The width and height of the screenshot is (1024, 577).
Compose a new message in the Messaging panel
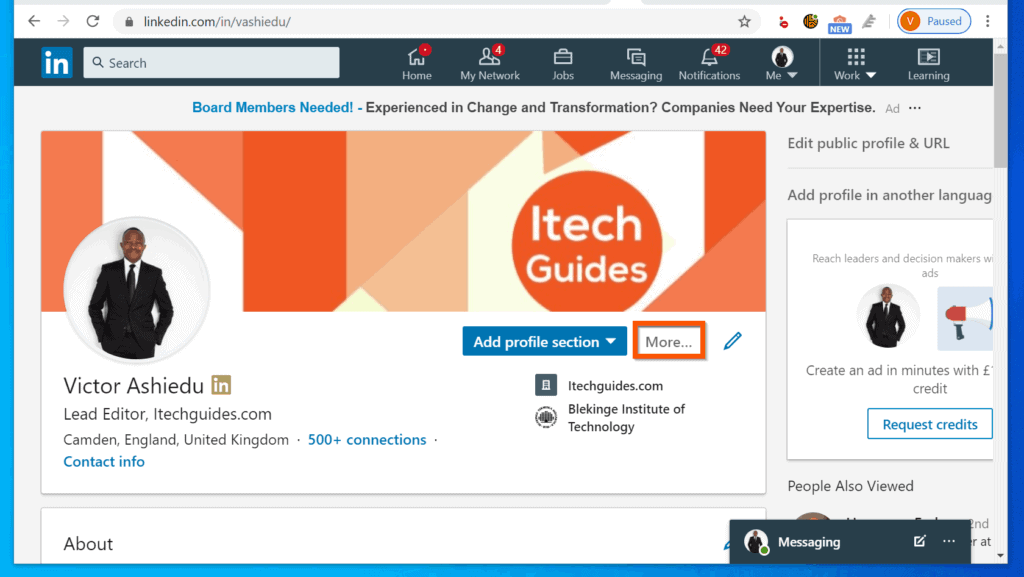coord(918,541)
